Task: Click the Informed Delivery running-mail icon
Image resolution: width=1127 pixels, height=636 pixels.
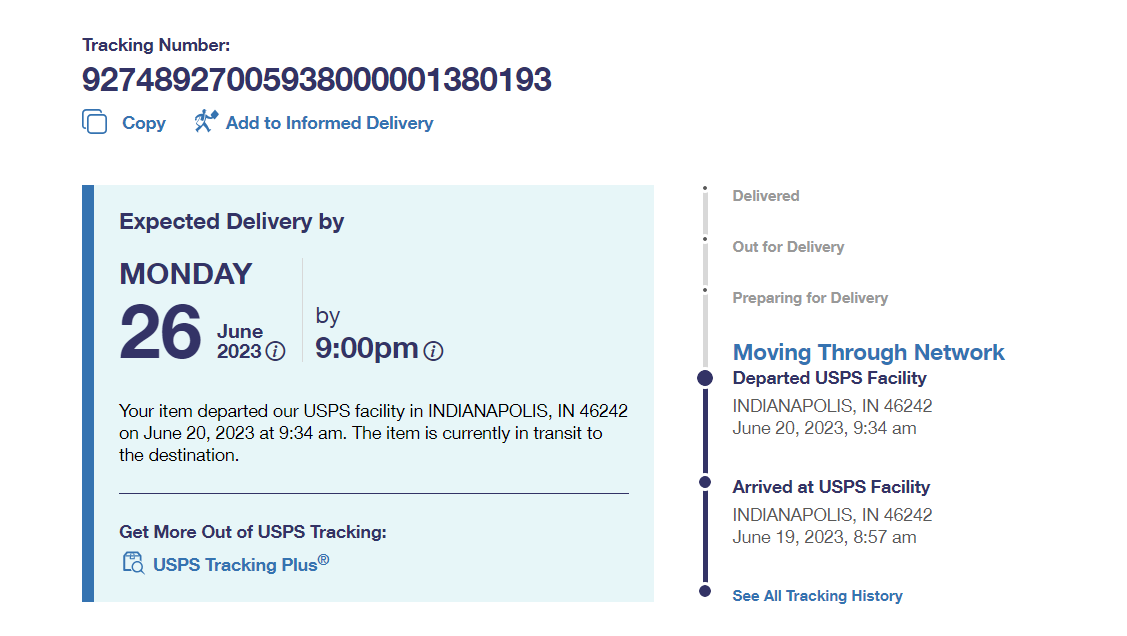Action: (x=205, y=122)
